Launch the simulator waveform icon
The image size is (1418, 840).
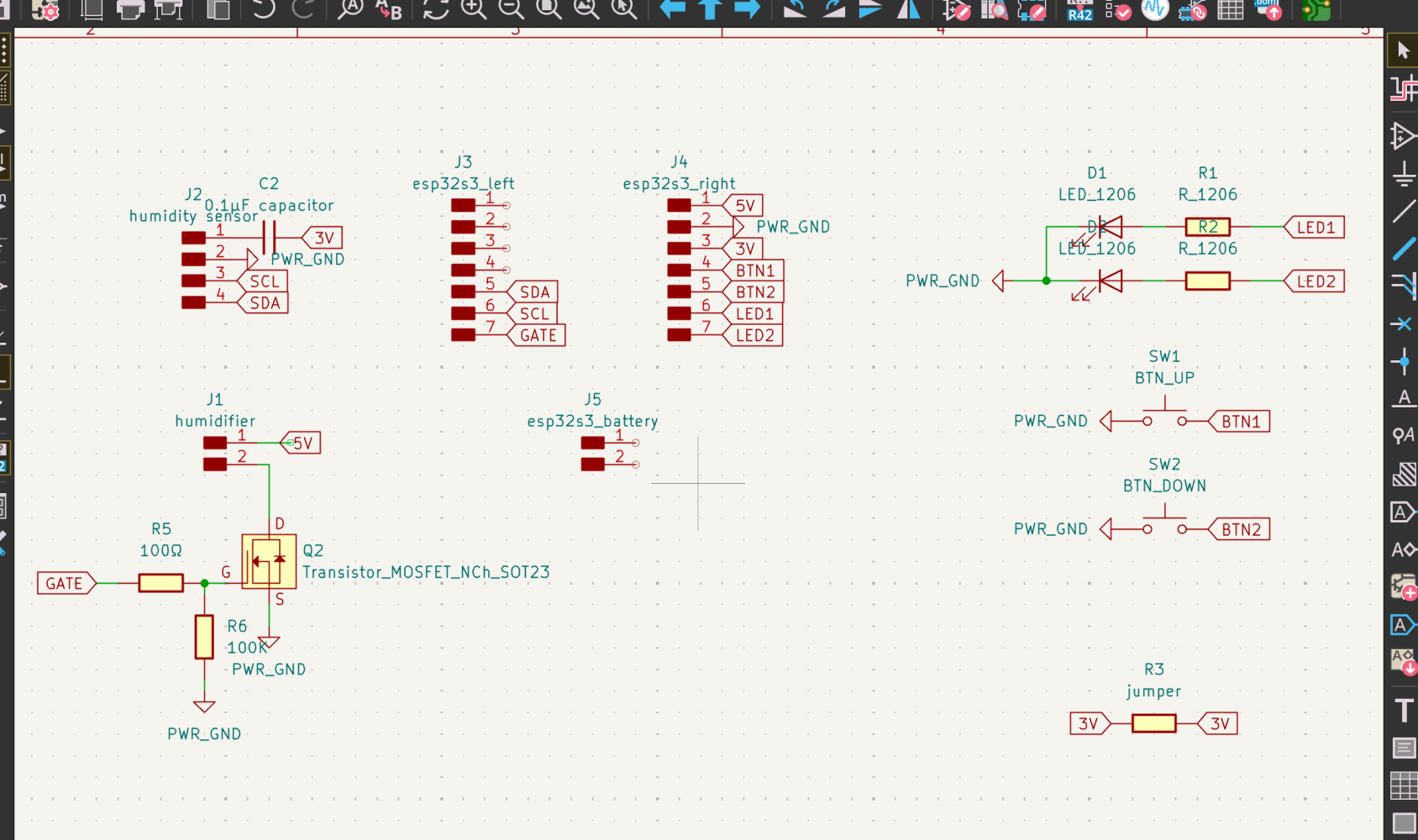(1155, 9)
